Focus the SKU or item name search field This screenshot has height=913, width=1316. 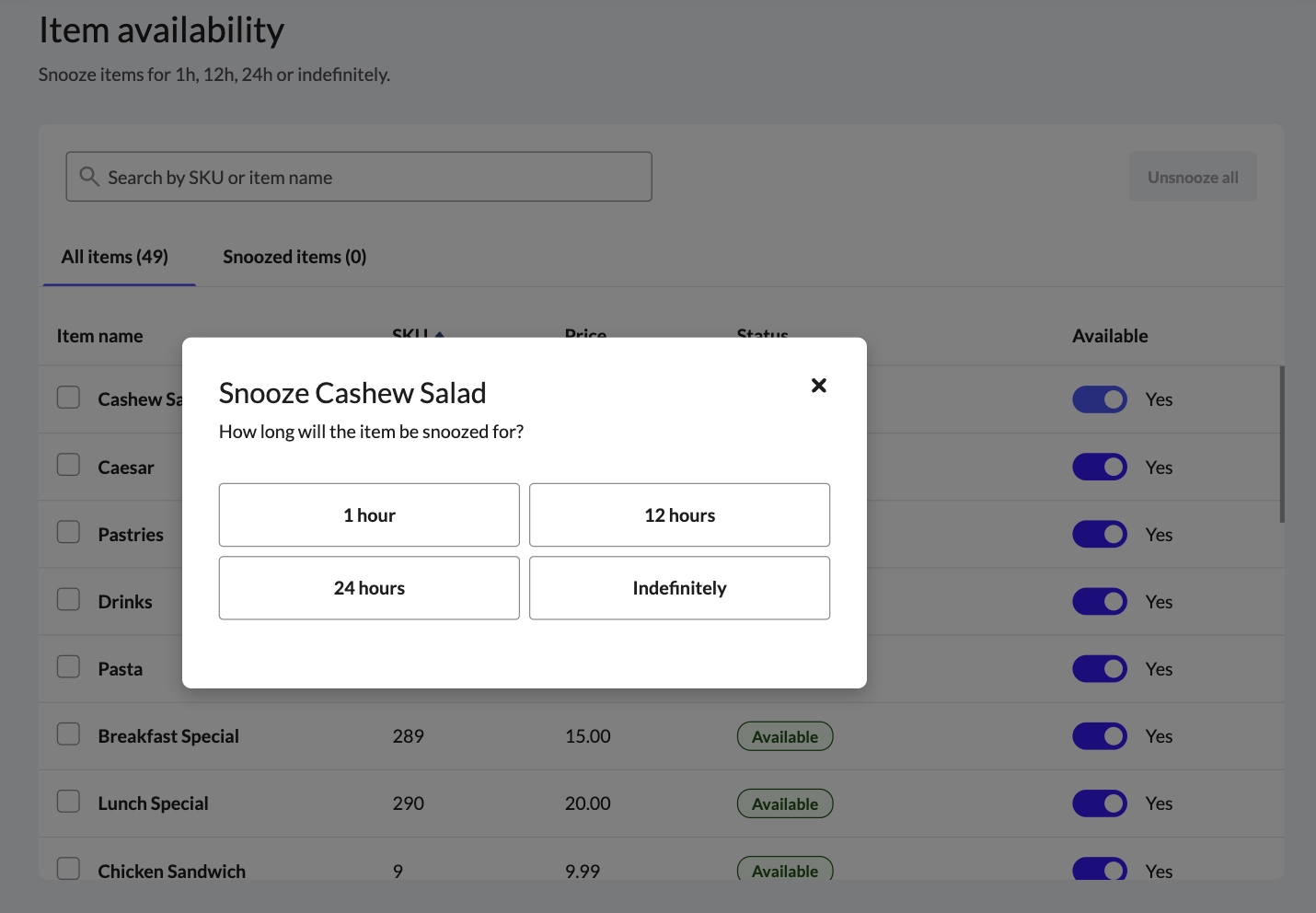[368, 177]
